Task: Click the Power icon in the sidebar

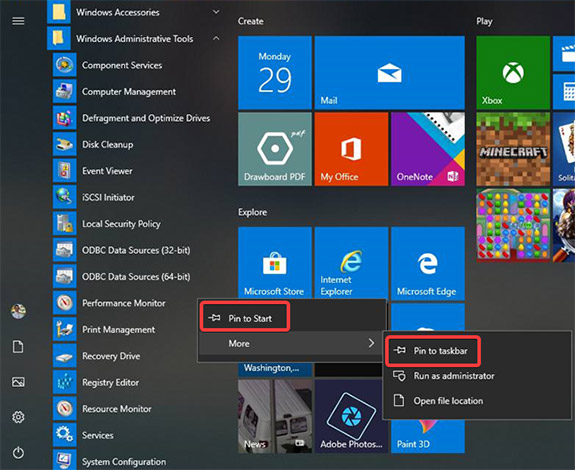Action: coord(18,453)
